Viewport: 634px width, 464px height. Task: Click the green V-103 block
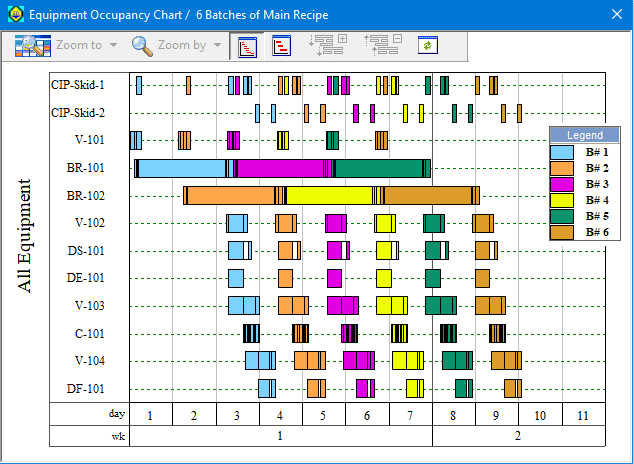[441, 306]
